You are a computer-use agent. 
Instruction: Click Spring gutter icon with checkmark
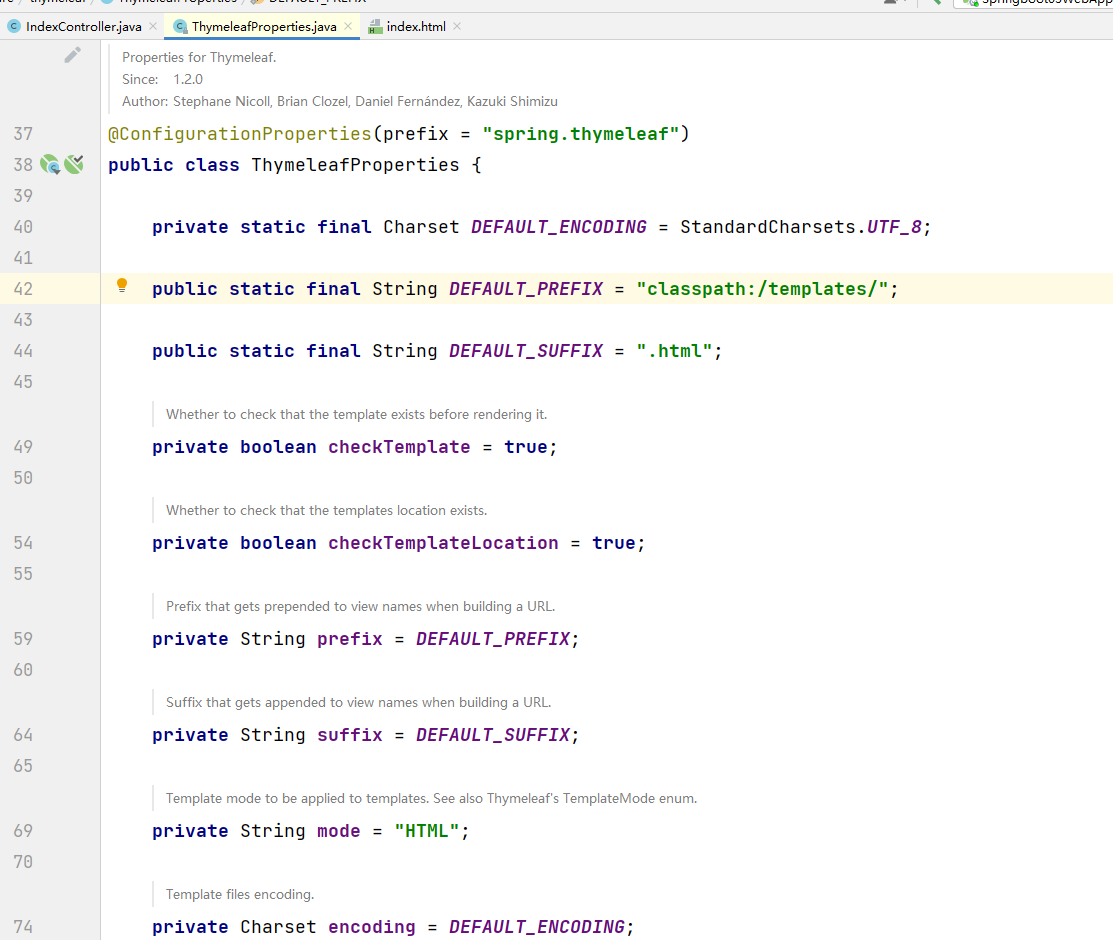[74, 165]
